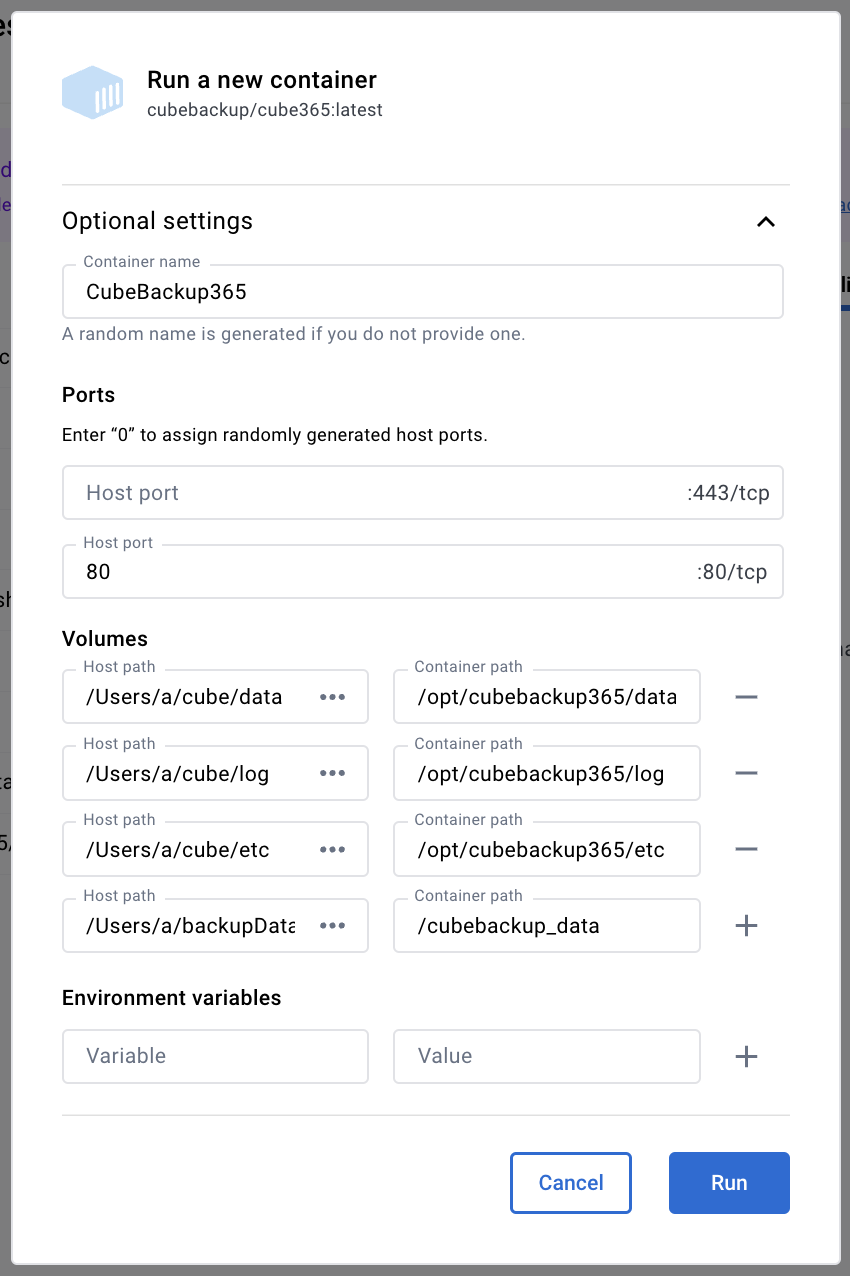Add another environment variable row

[x=746, y=1056]
